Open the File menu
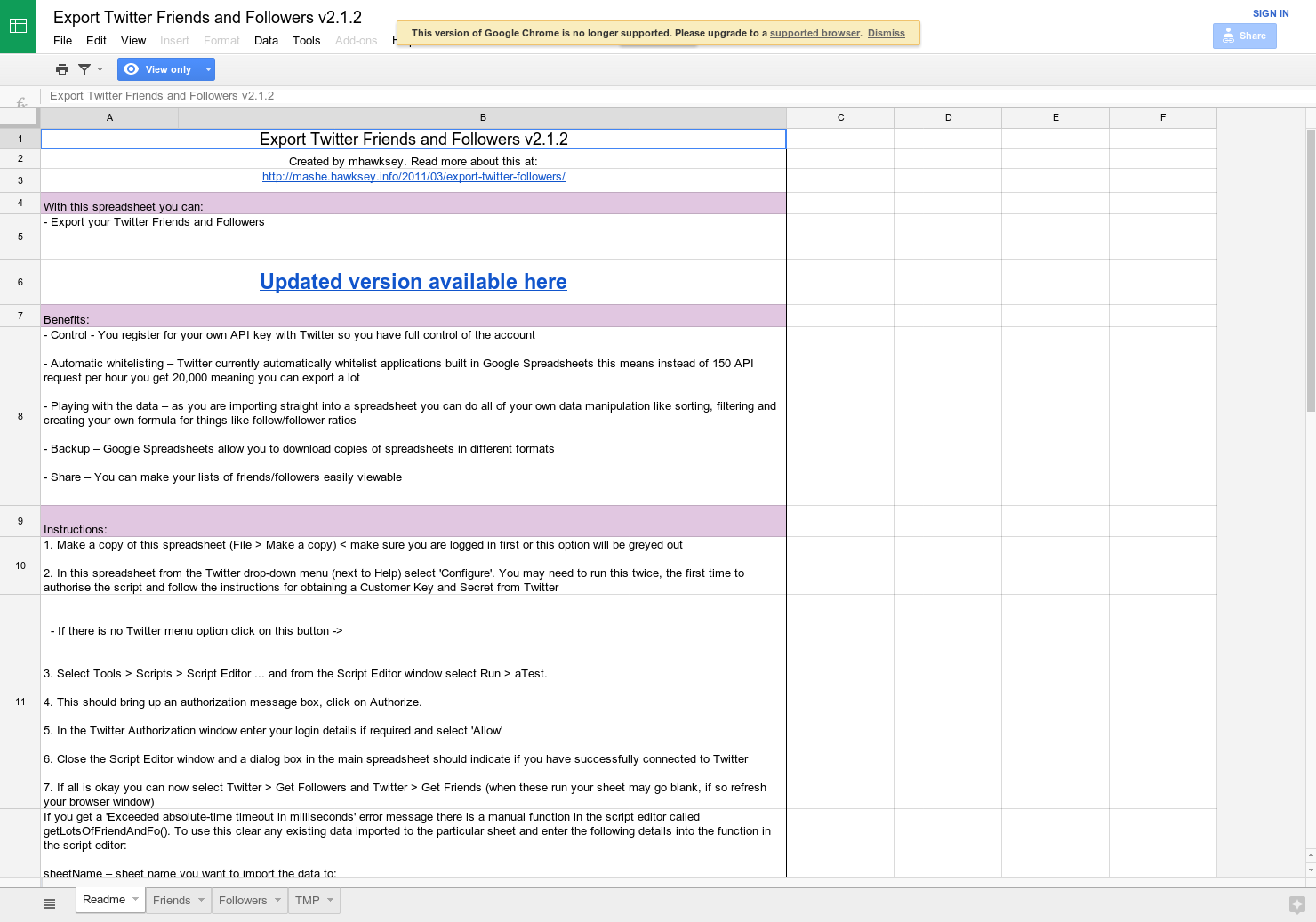Viewport: 1316px width, 922px height. [x=62, y=40]
